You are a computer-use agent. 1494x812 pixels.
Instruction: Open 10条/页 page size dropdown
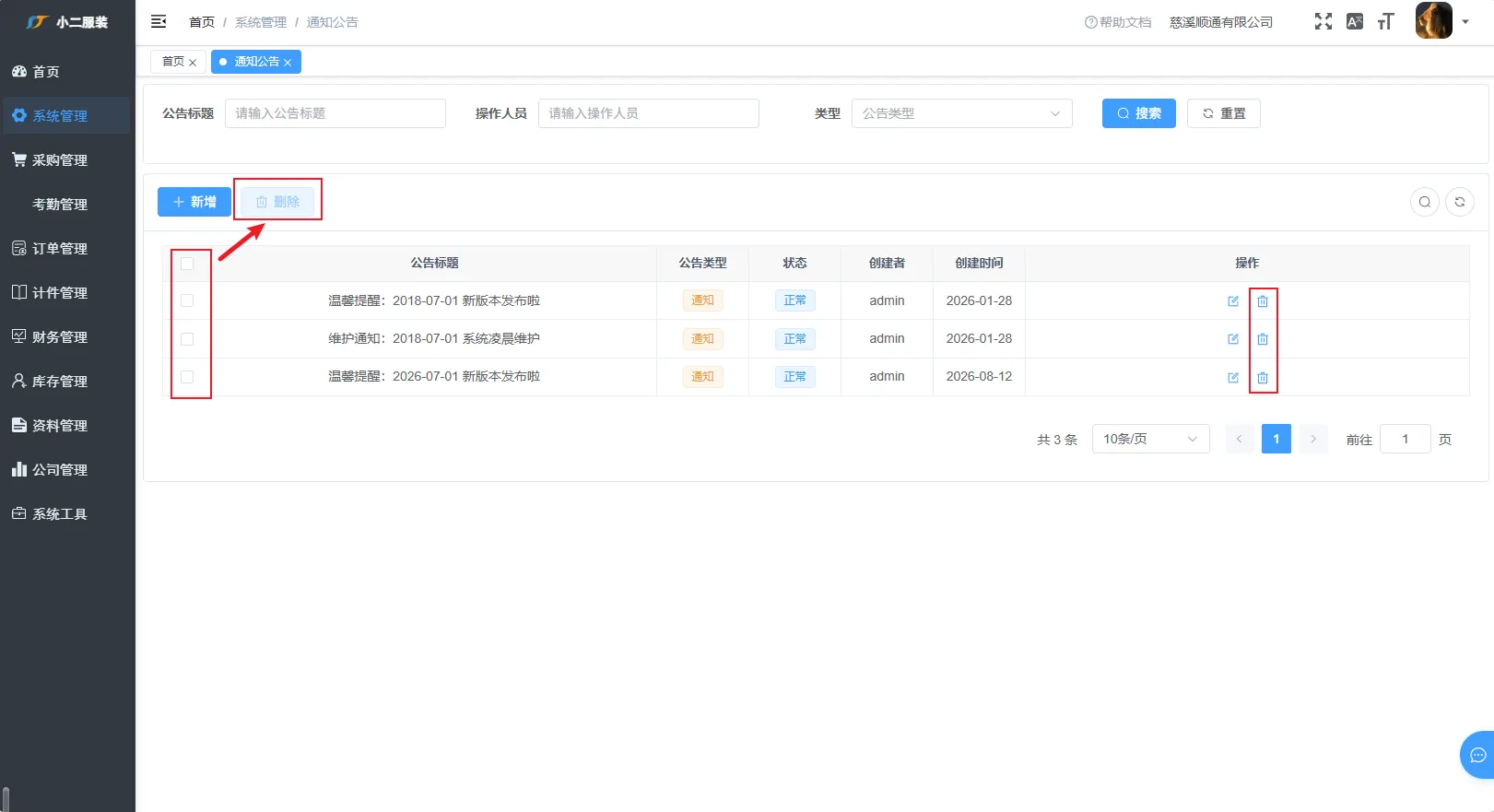1151,439
